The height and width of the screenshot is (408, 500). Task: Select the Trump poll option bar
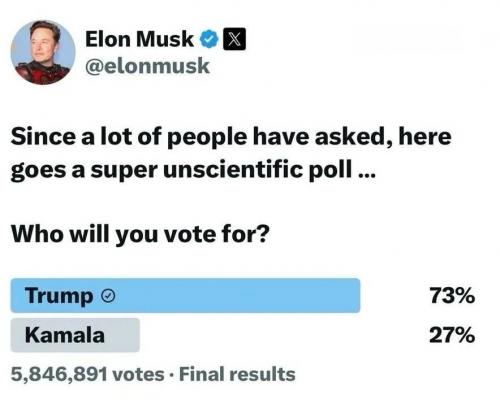[x=185, y=296]
